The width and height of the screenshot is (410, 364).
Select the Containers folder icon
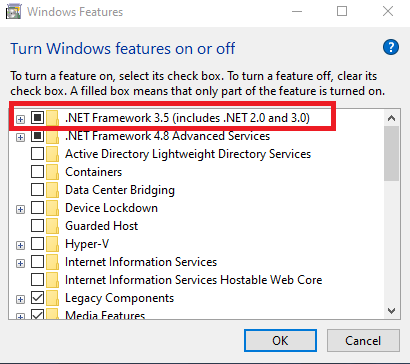point(52,172)
